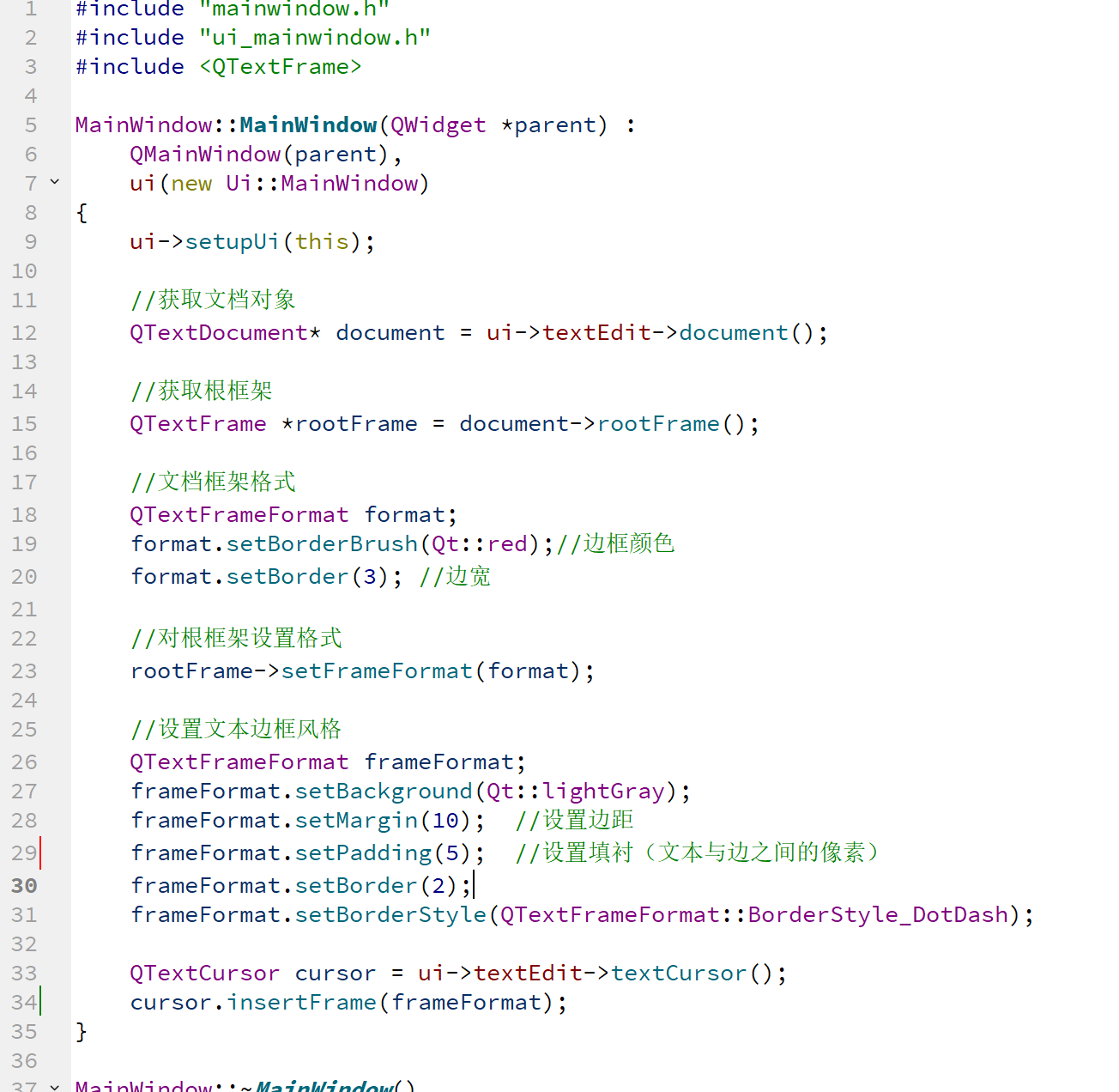Screen dimensions: 1119x1092
Task: Click line number 5 in the gutter
Action: [x=31, y=124]
